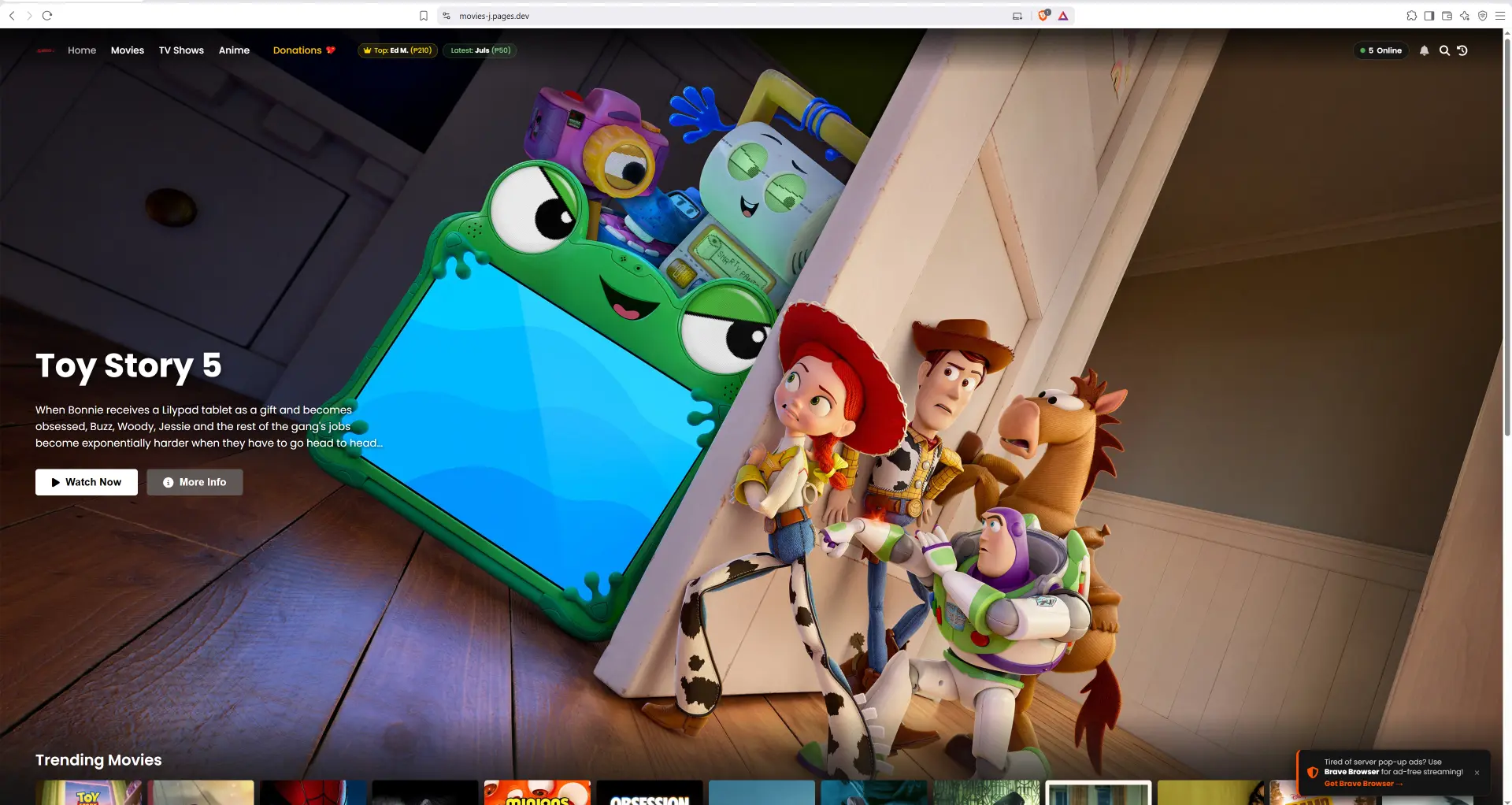Click the Toy Story 5 hero title

point(128,366)
